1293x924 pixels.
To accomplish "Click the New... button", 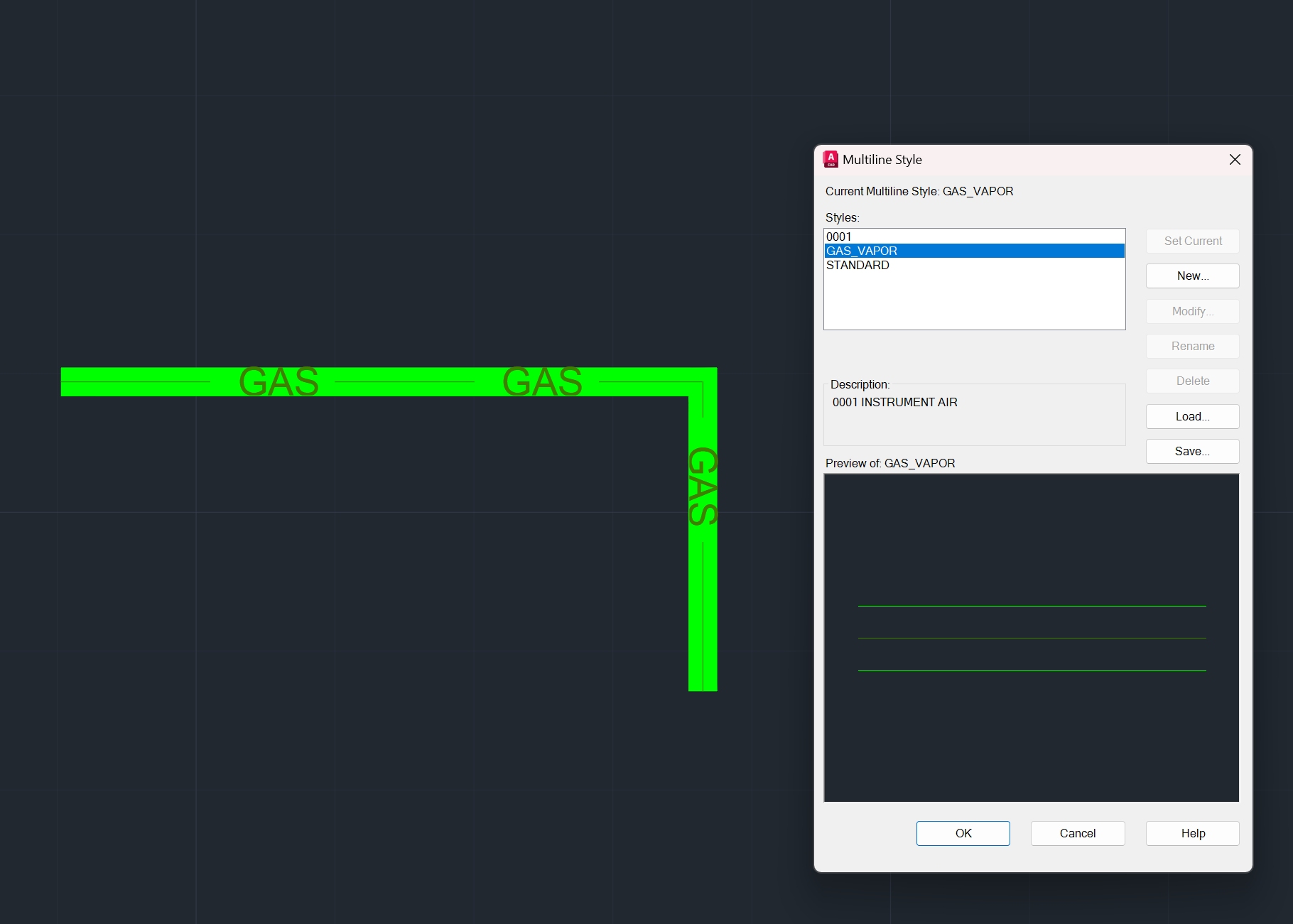I will pos(1192,276).
